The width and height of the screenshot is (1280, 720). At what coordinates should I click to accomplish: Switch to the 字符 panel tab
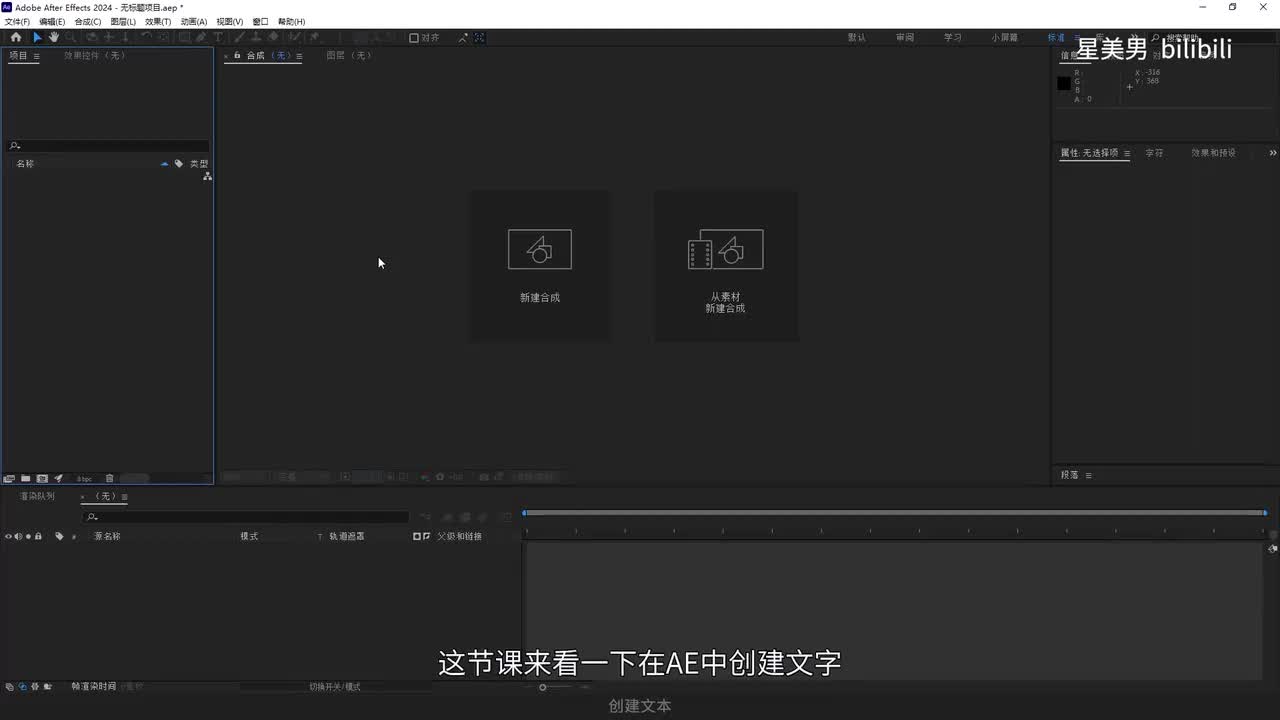point(1154,153)
